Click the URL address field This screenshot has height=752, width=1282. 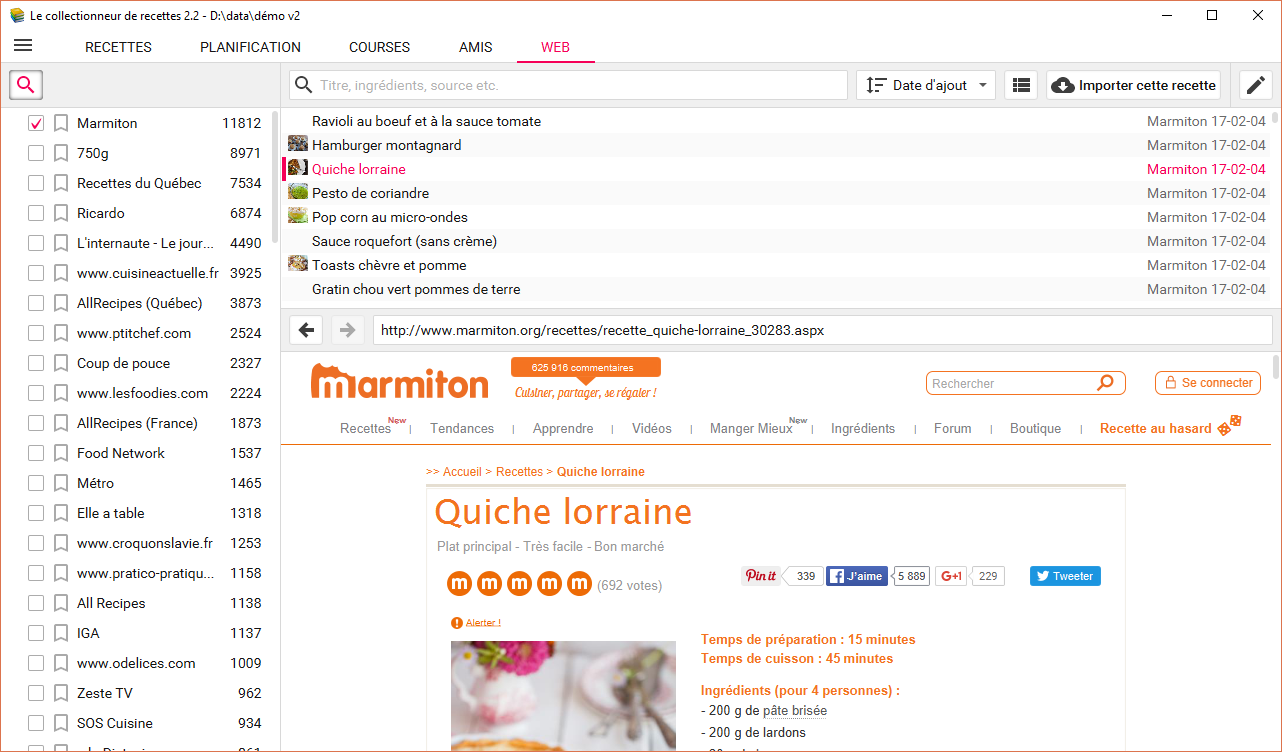tap(822, 330)
